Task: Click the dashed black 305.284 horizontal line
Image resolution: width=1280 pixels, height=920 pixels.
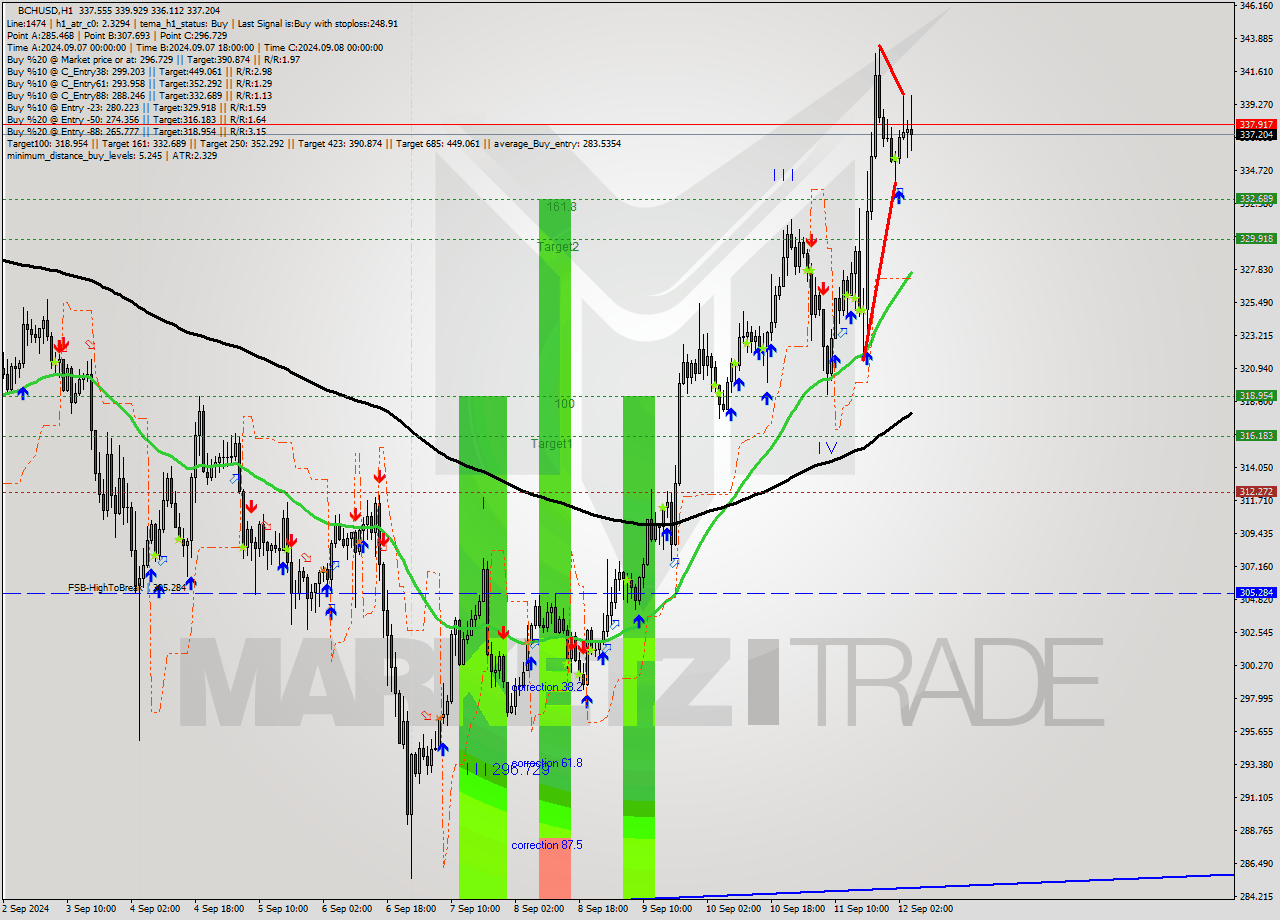Action: [x=620, y=593]
